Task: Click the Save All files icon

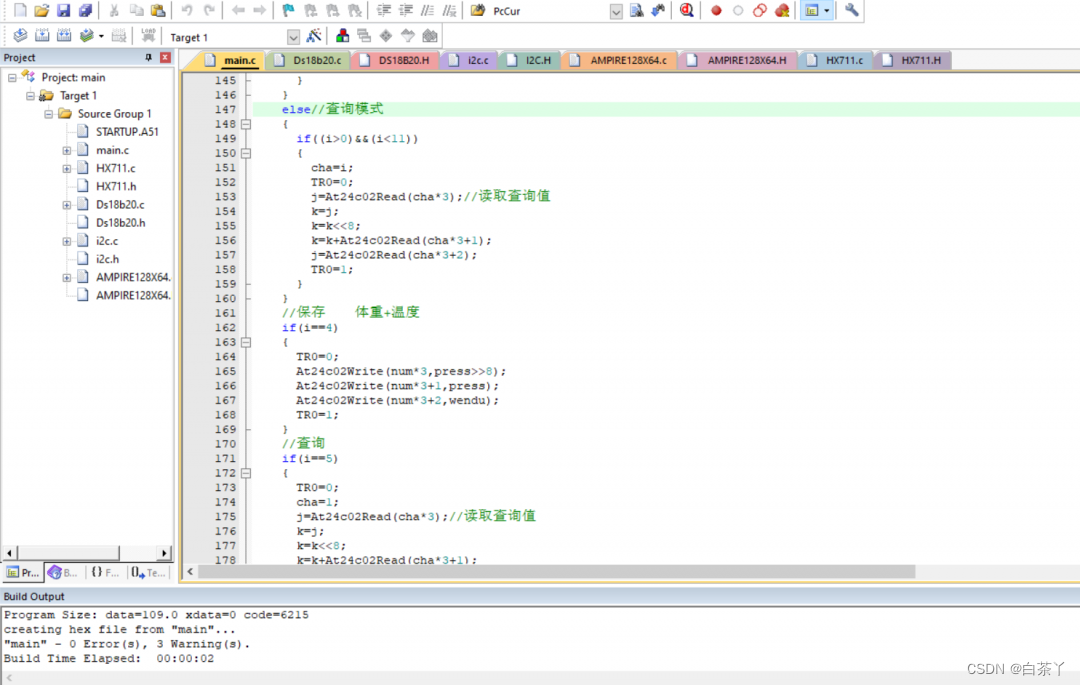Action: (x=85, y=10)
